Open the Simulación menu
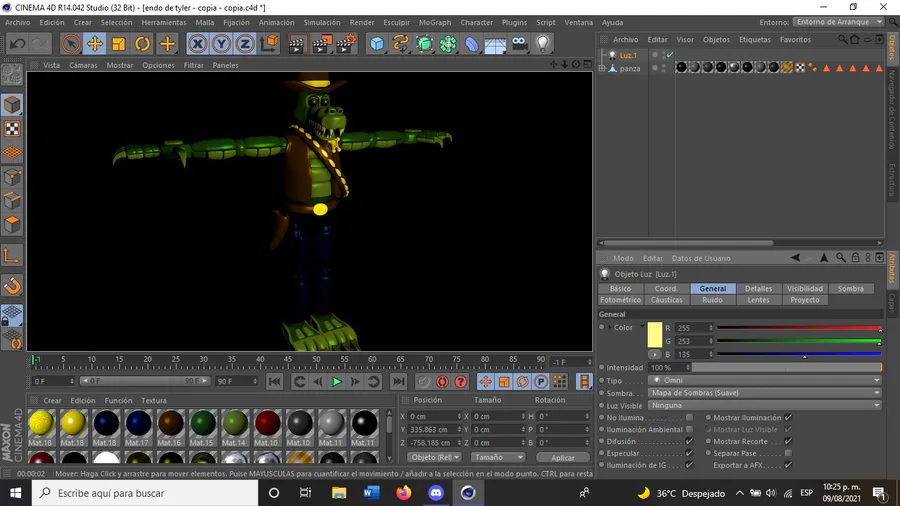This screenshot has width=900, height=506. coord(321,22)
